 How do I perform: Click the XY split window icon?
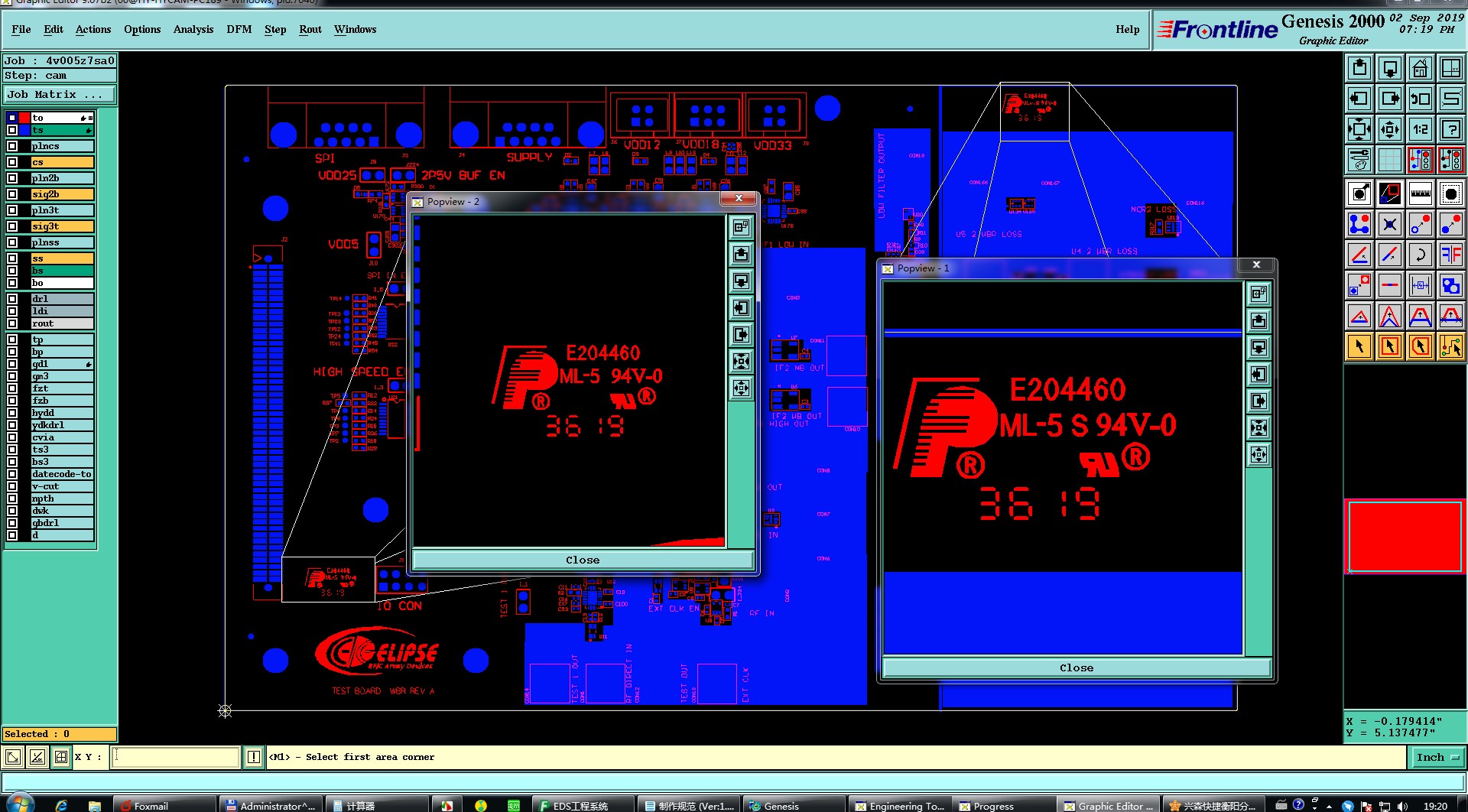pos(1450,68)
